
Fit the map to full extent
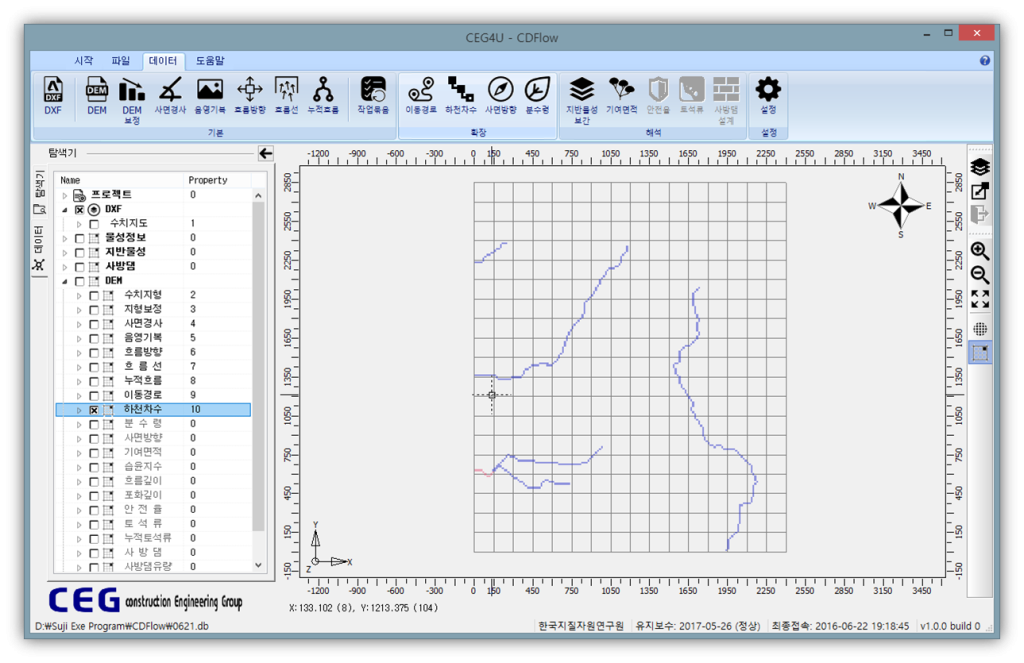(x=980, y=299)
